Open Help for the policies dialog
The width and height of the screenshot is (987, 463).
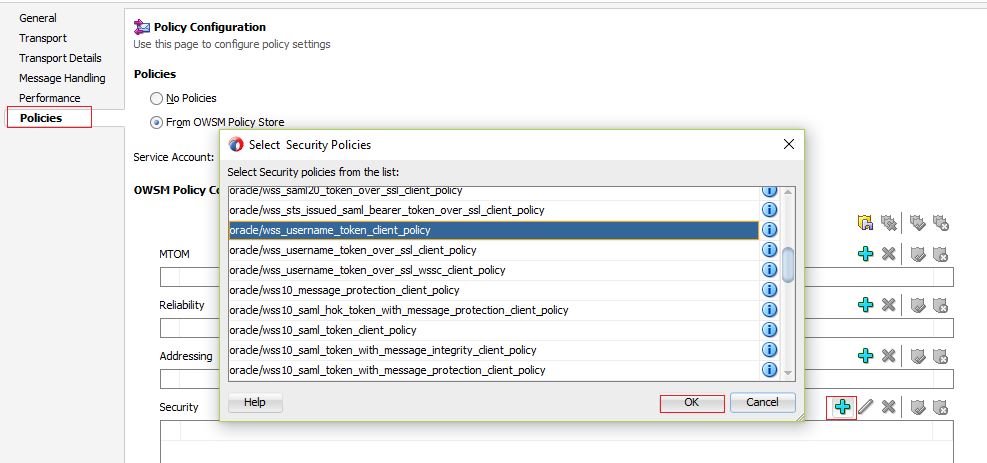(255, 402)
